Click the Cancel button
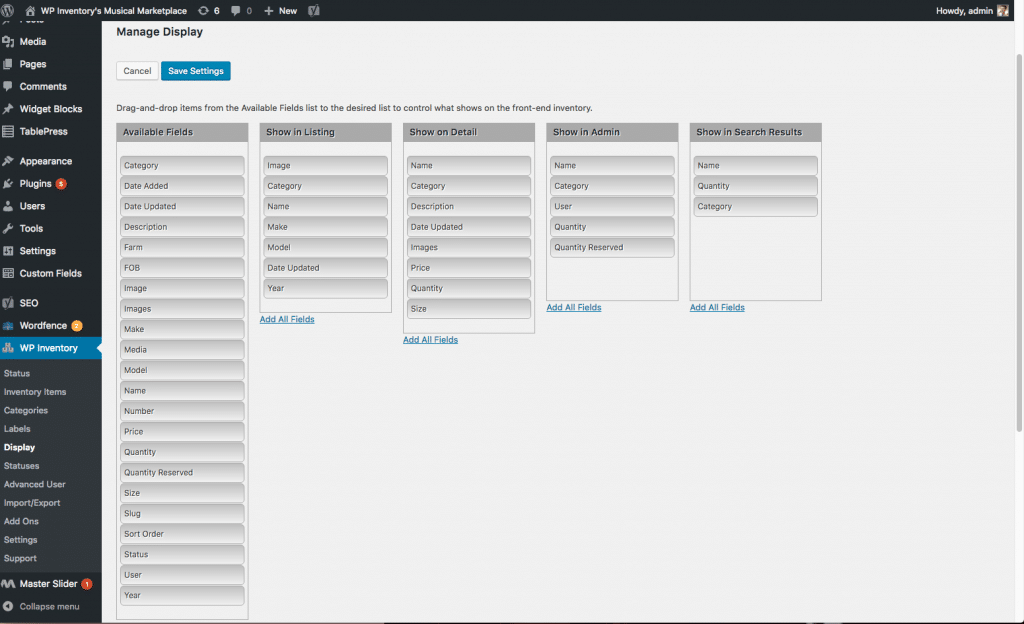 (x=137, y=70)
